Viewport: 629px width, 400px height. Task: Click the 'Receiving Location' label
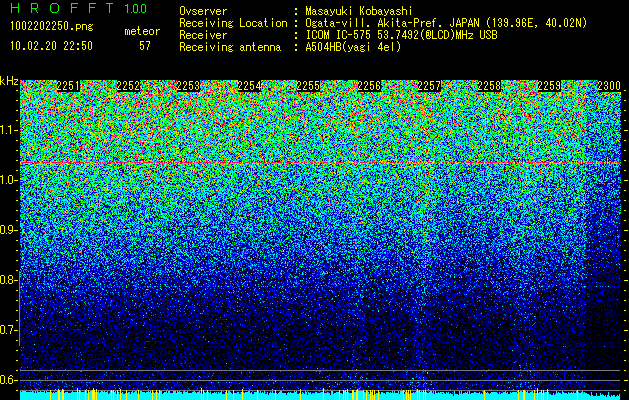(x=233, y=23)
